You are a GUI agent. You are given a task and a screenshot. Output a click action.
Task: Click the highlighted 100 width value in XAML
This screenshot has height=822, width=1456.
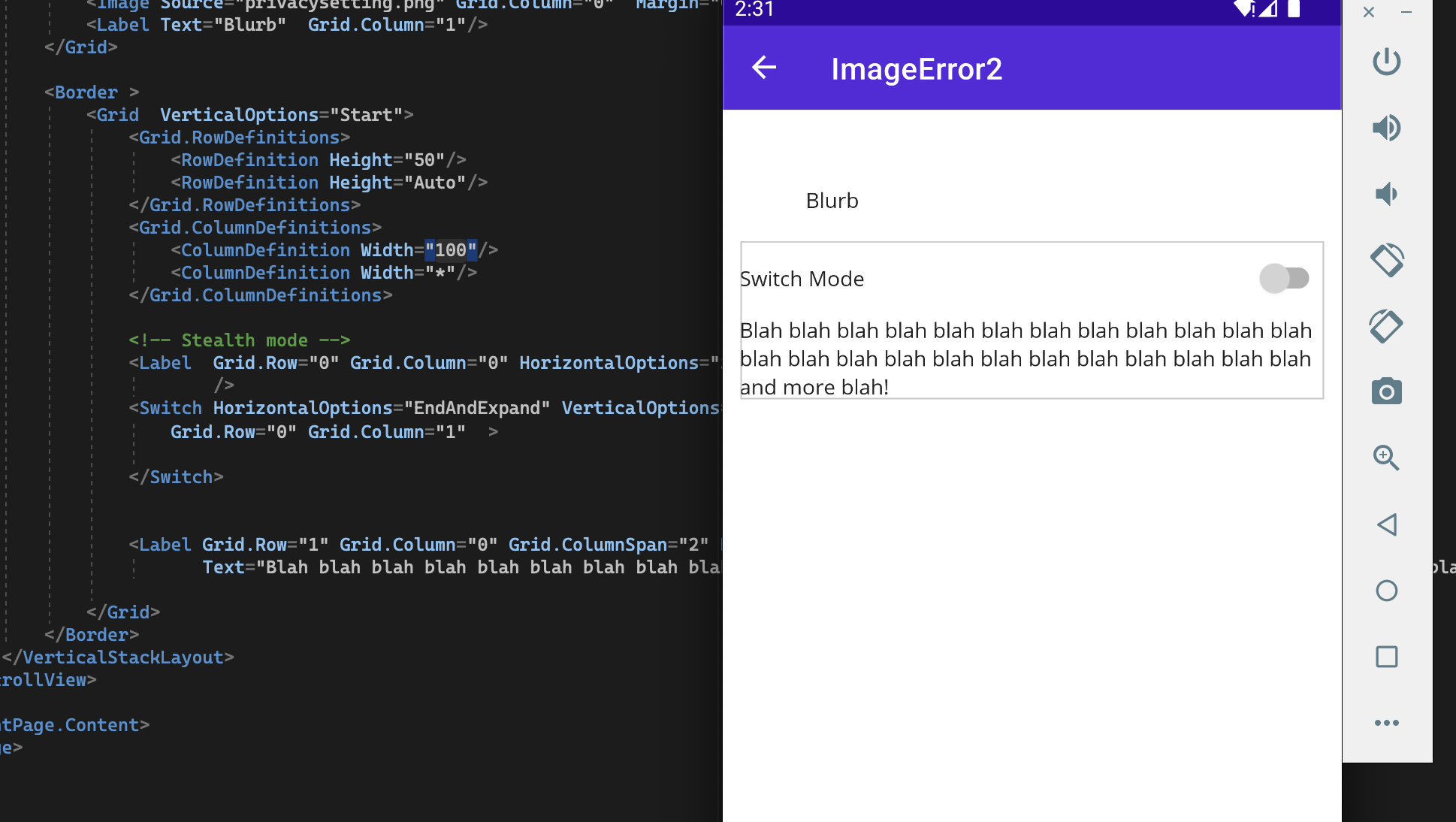[449, 249]
